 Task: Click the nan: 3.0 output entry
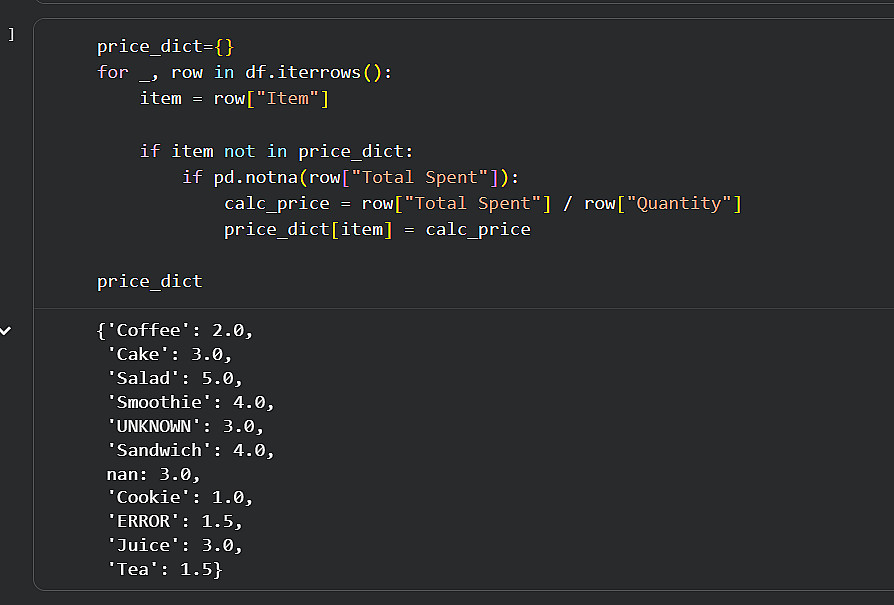coord(153,474)
